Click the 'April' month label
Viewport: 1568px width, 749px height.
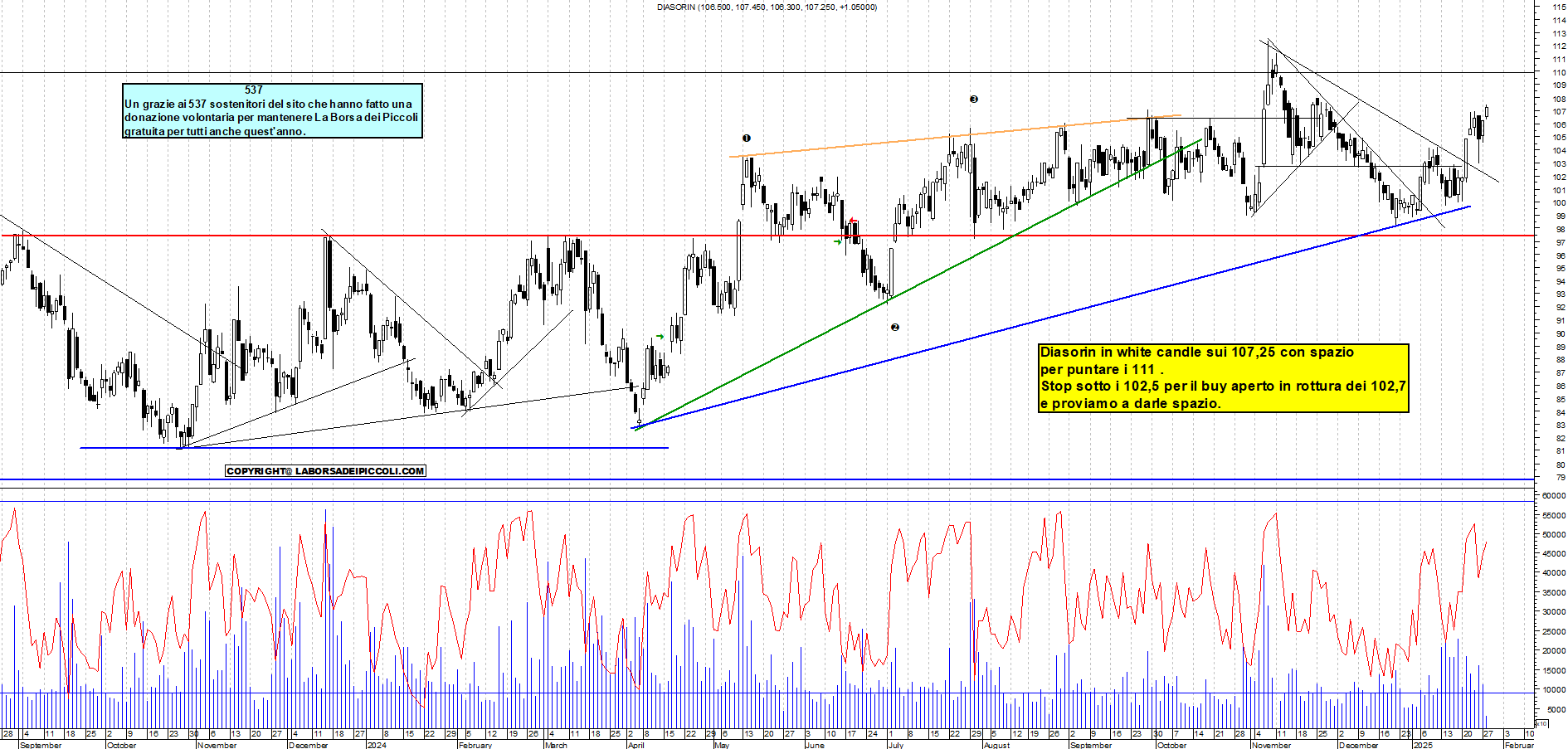point(636,745)
